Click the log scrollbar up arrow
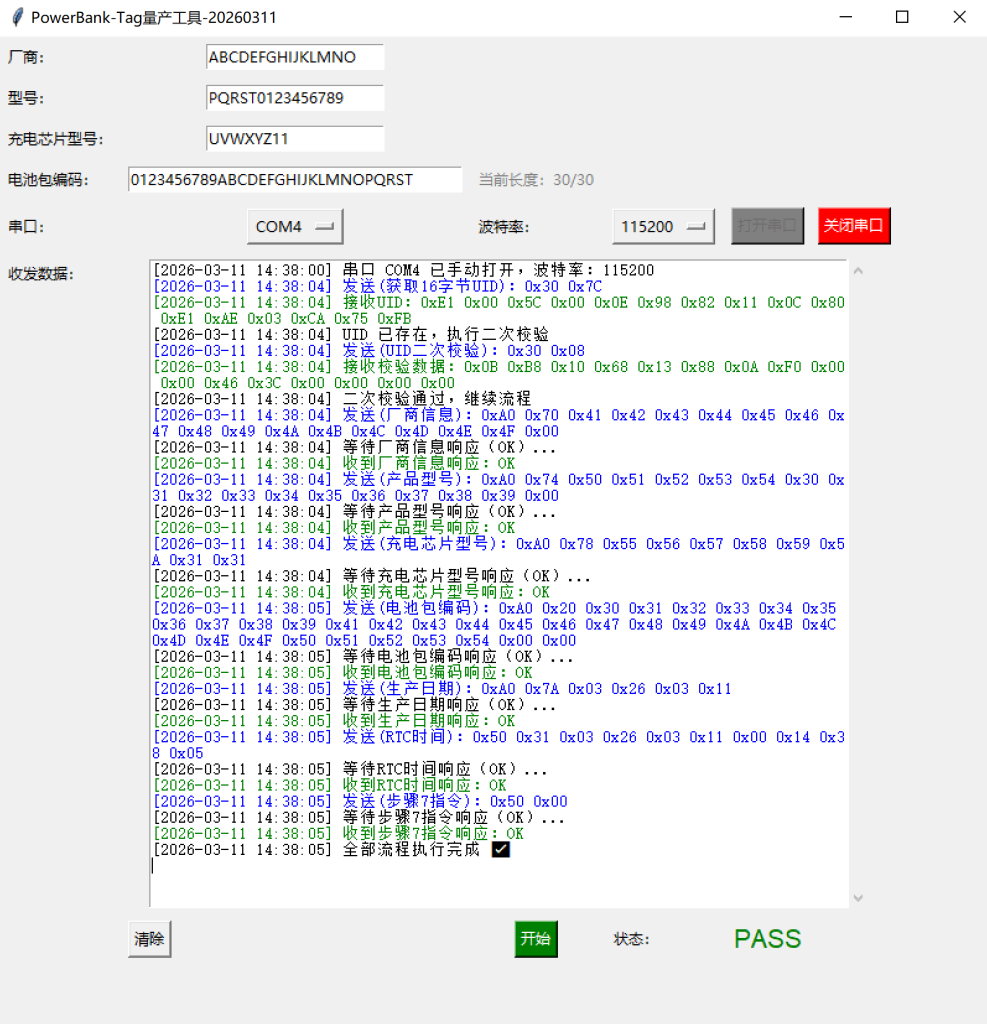This screenshot has height=1024, width=987. (x=857, y=271)
